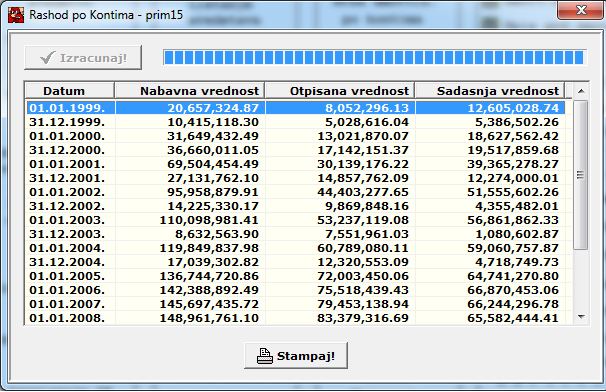606x392 pixels.
Task: Select row dated 01.01.2001.
Action: [x=296, y=164]
